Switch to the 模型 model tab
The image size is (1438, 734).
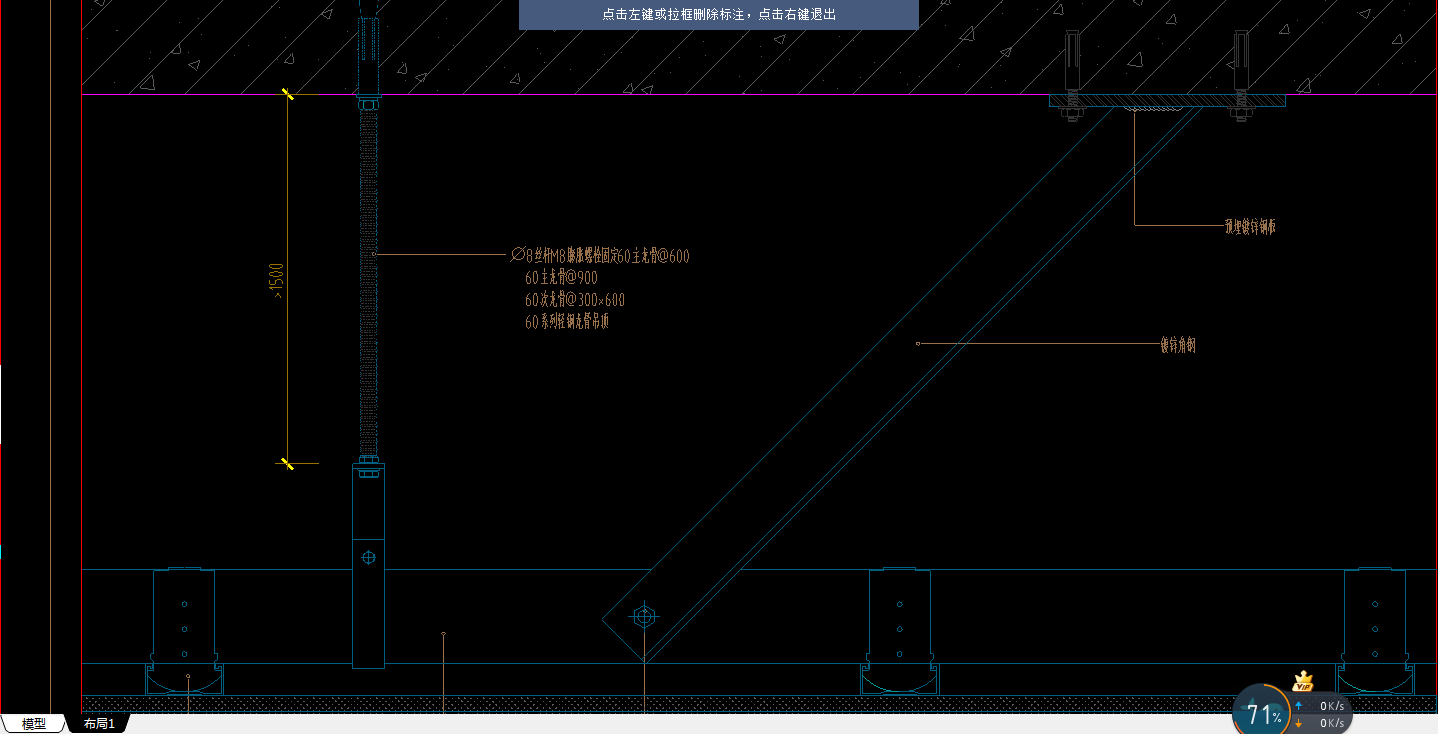click(x=34, y=724)
